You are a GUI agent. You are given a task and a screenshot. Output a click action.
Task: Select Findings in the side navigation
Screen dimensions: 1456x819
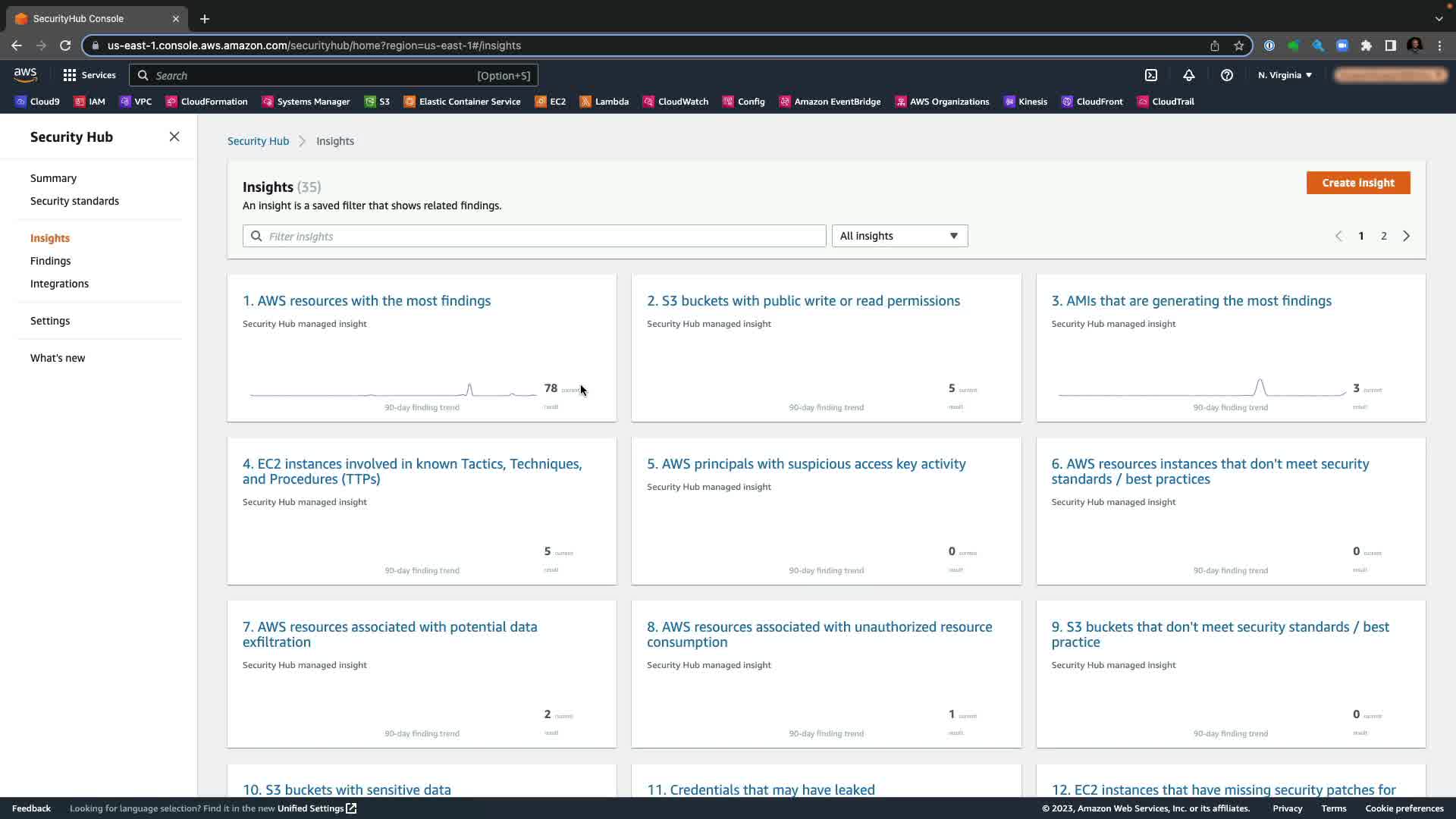tap(50, 261)
